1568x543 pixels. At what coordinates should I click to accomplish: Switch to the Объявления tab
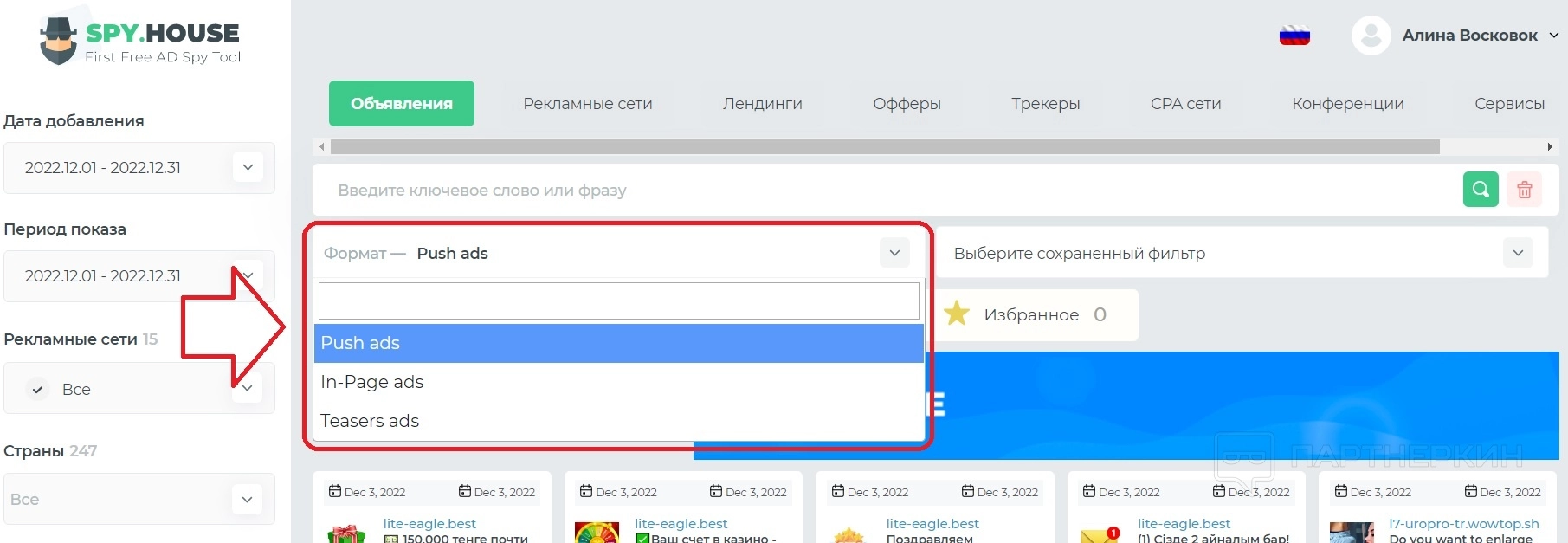402,103
